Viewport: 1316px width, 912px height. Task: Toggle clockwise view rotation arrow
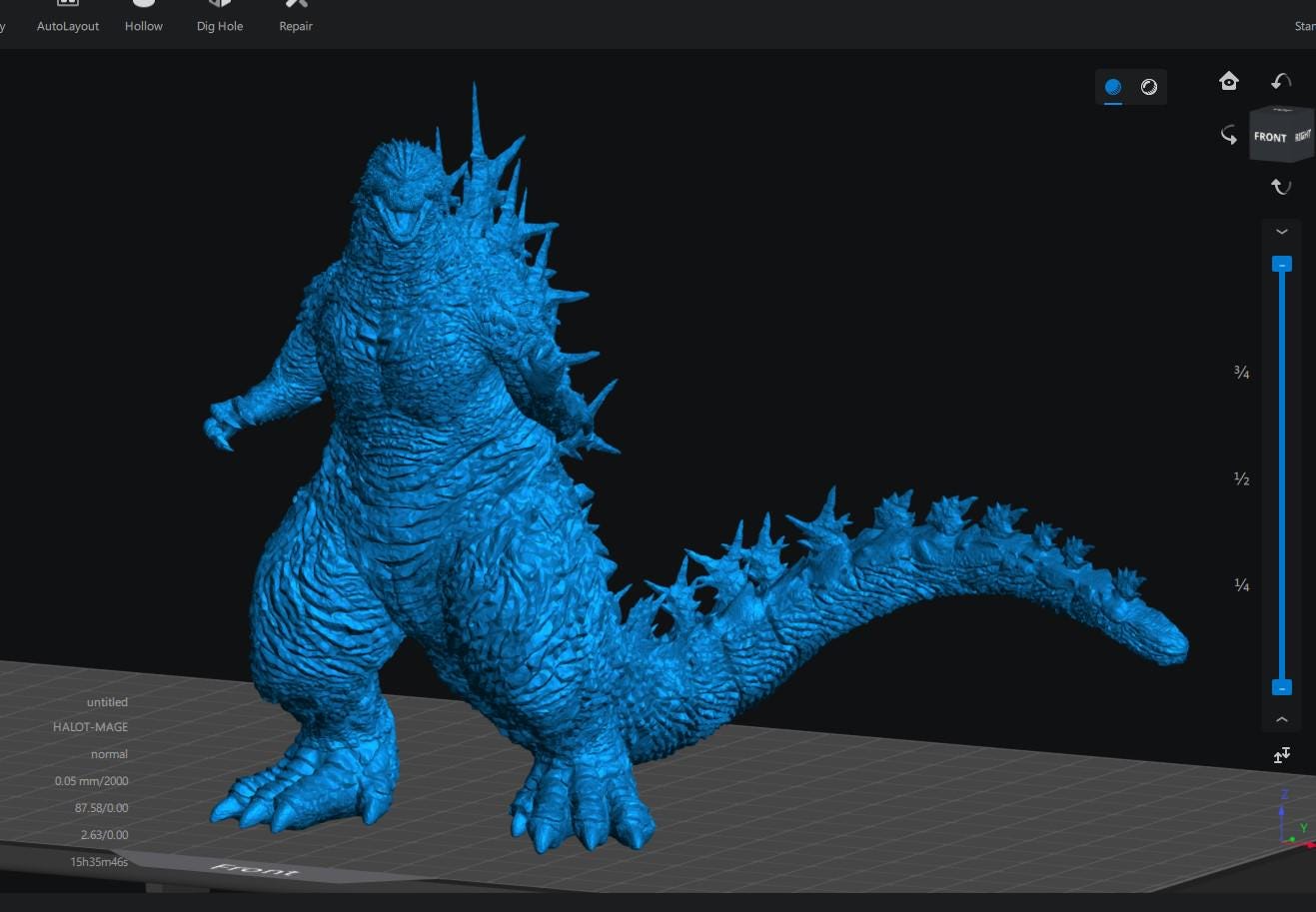tap(1229, 135)
